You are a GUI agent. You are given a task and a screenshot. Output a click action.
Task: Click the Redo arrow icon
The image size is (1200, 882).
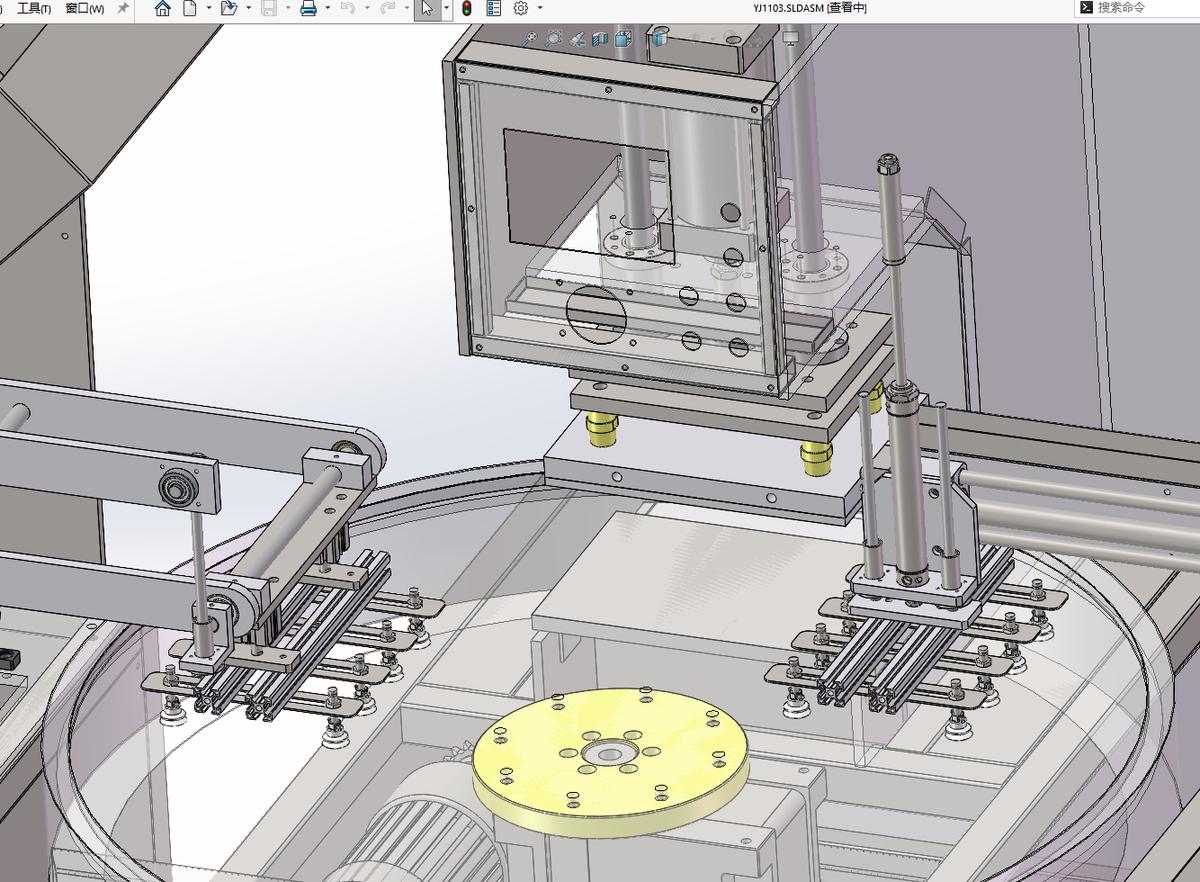click(387, 8)
